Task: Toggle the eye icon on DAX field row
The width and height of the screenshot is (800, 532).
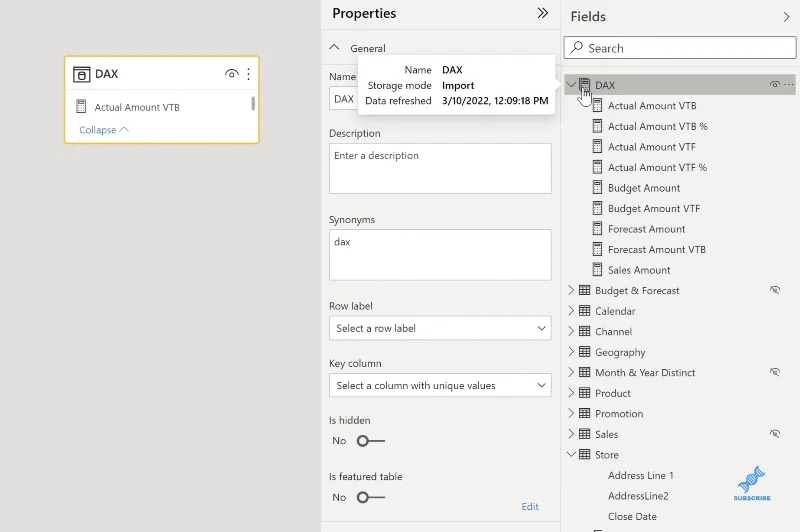Action: click(774, 85)
